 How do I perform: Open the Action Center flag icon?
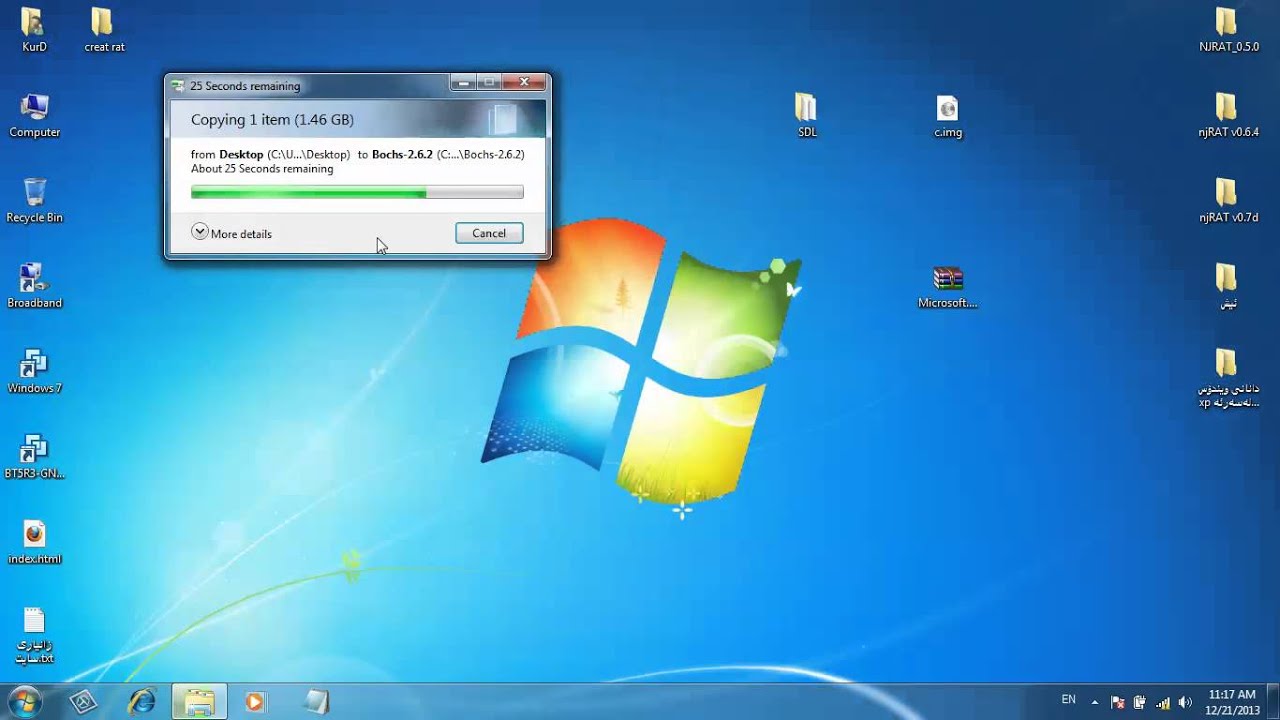1118,702
